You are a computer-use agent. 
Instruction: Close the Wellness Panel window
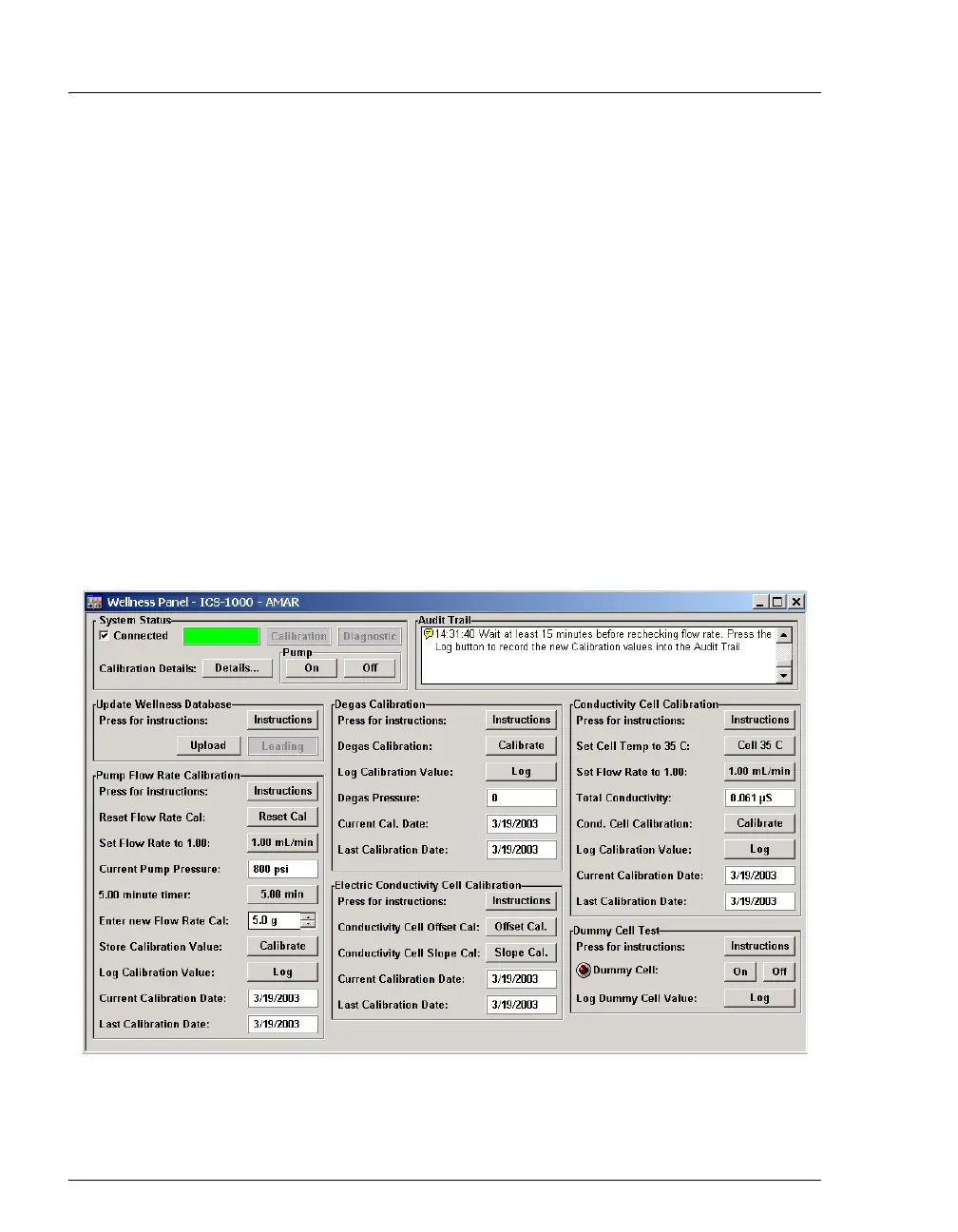coord(796,602)
